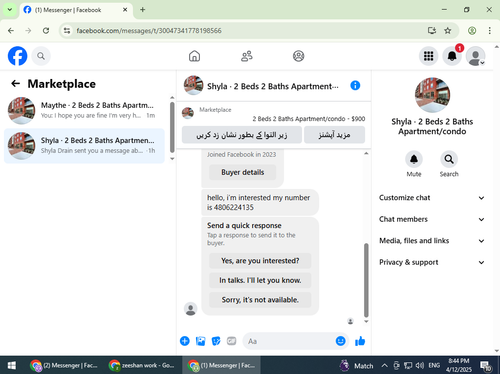The image size is (500, 374).
Task: Open the Maythe 2 Beds conversation
Action: [x=84, y=110]
